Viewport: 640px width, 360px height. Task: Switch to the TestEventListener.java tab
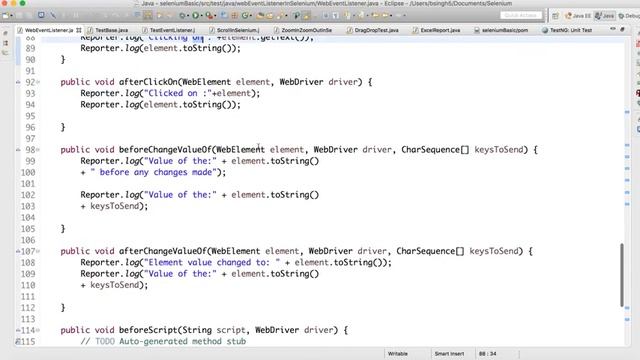[168, 30]
